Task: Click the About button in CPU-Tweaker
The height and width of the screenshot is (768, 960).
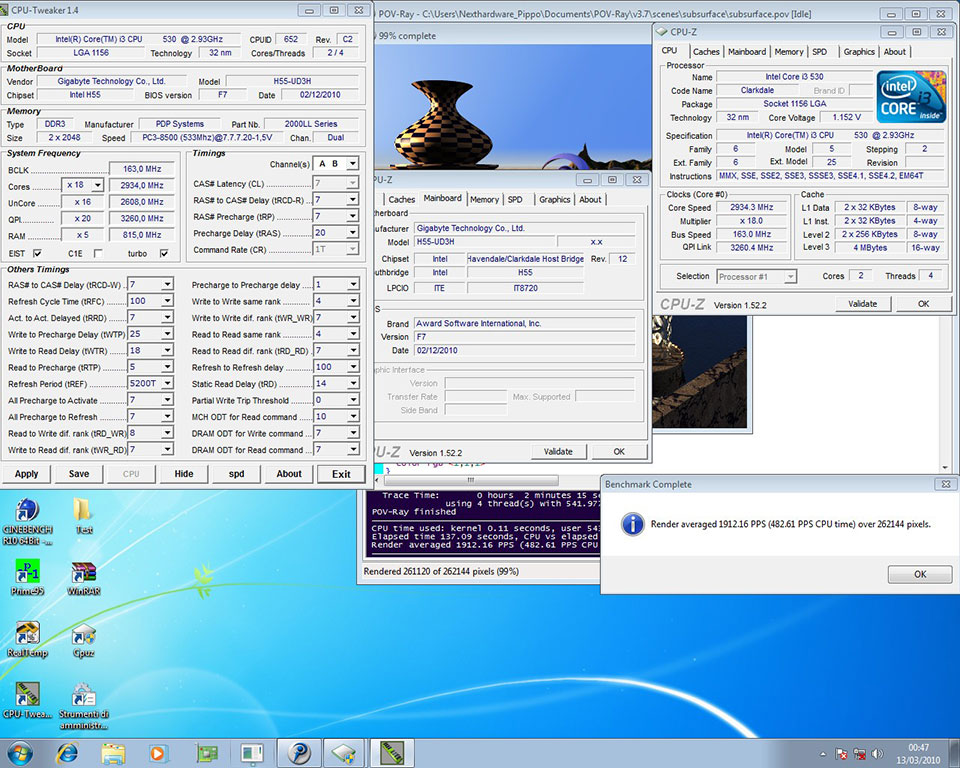Action: pos(289,474)
